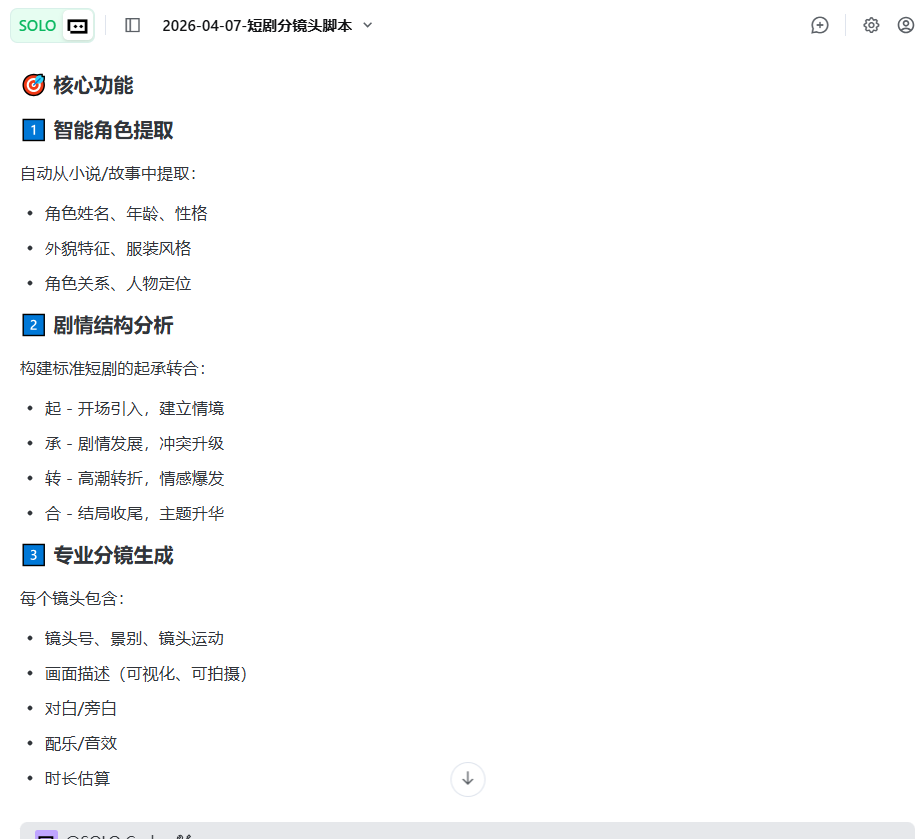Click the 专业分镜生成 heading text

coord(113,555)
